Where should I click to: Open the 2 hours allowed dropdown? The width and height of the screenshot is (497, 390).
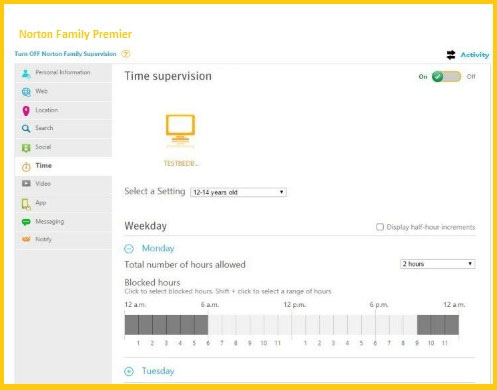click(437, 264)
